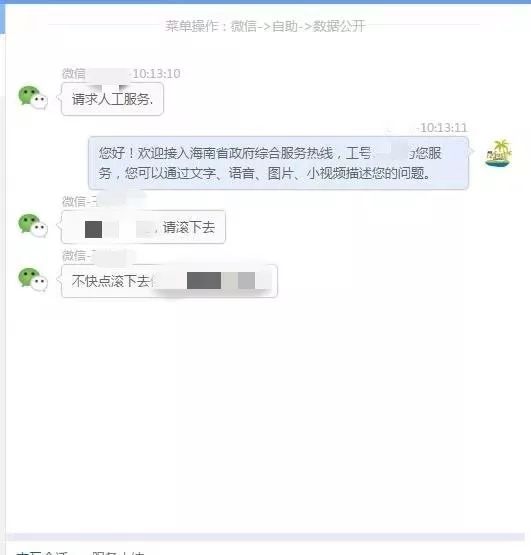Click the lavender divider bar below chat
The image size is (531, 555).
point(266,537)
